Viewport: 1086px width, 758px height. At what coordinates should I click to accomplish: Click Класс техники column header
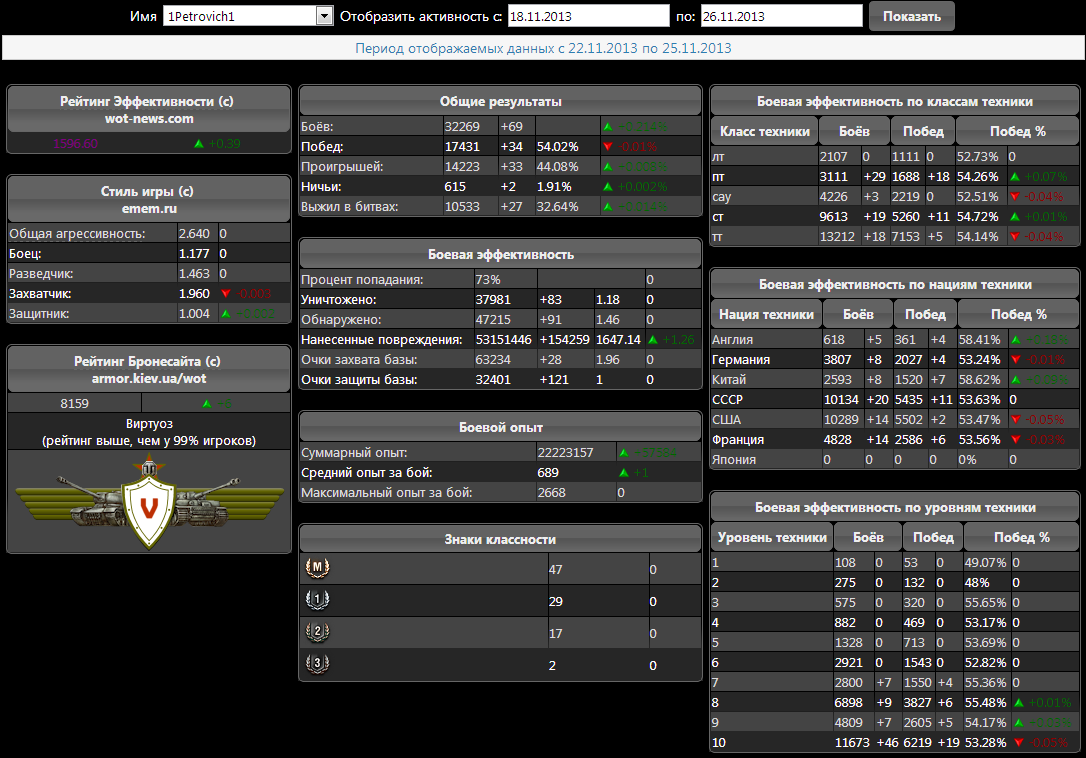click(764, 131)
